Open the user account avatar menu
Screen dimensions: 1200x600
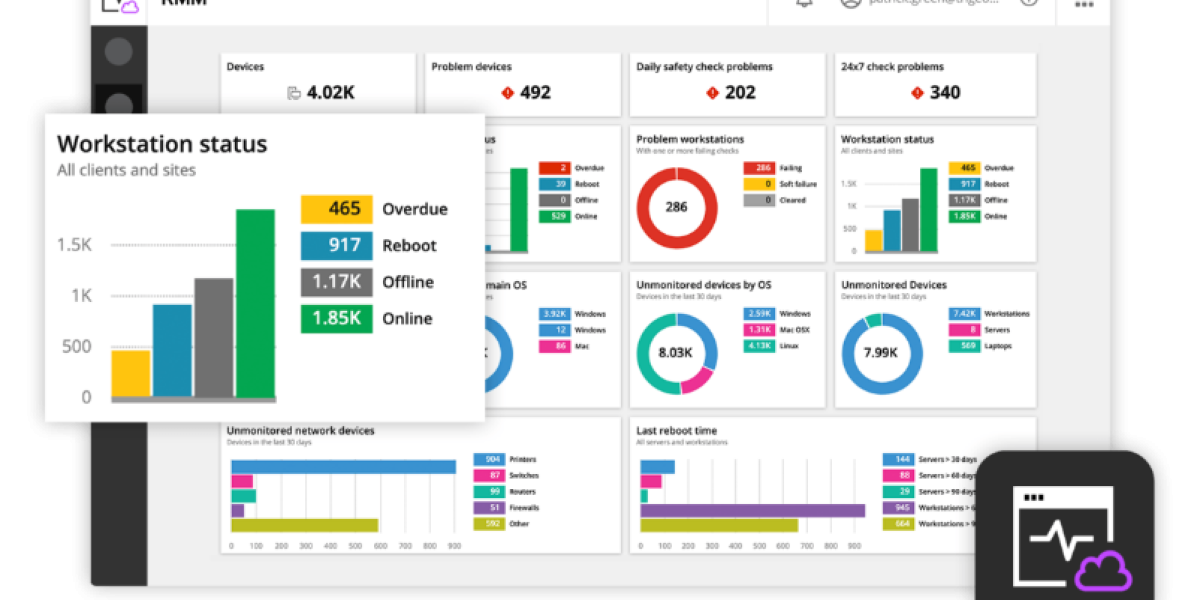(851, 4)
